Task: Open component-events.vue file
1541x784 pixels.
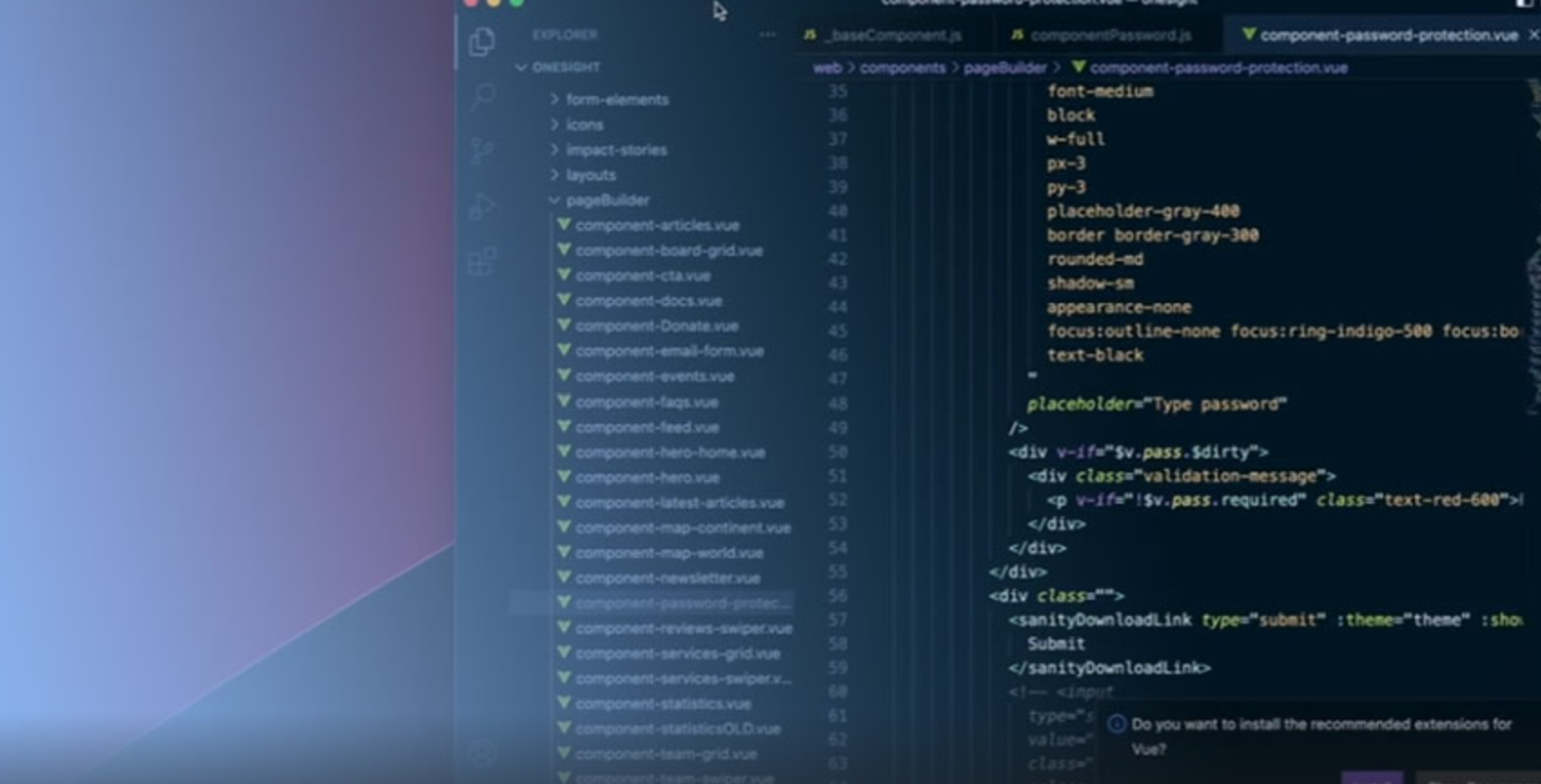Action: [x=654, y=376]
